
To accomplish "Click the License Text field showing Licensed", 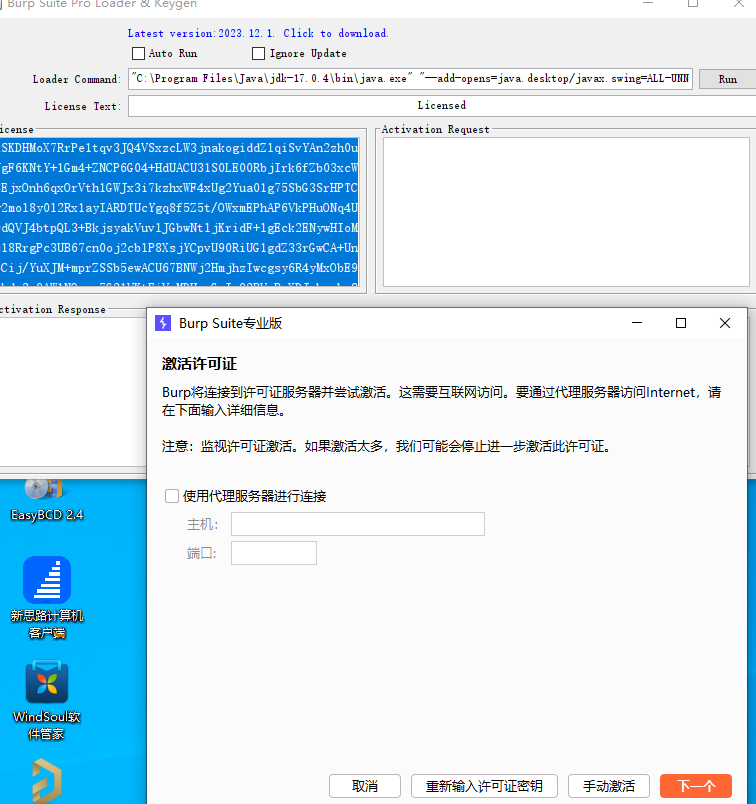I will [442, 106].
